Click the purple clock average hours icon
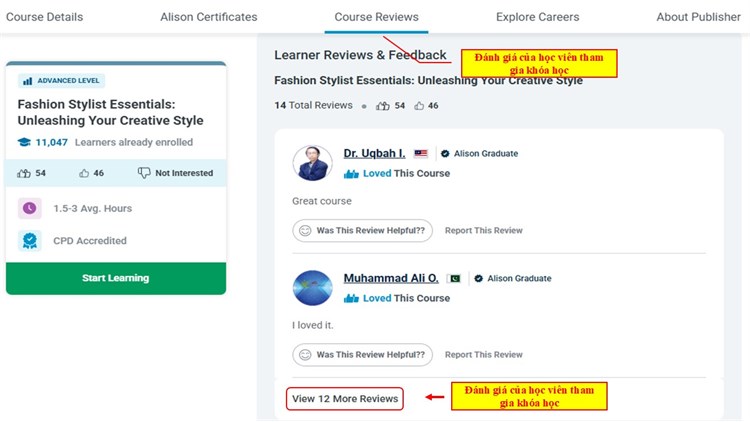The height and width of the screenshot is (422, 750). click(29, 208)
